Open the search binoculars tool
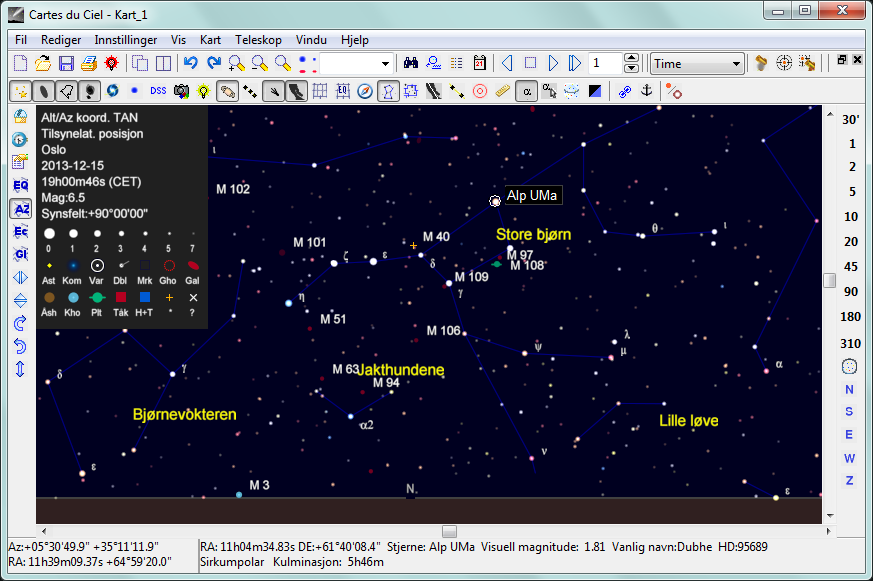Viewport: 873px width, 581px height. tap(411, 64)
